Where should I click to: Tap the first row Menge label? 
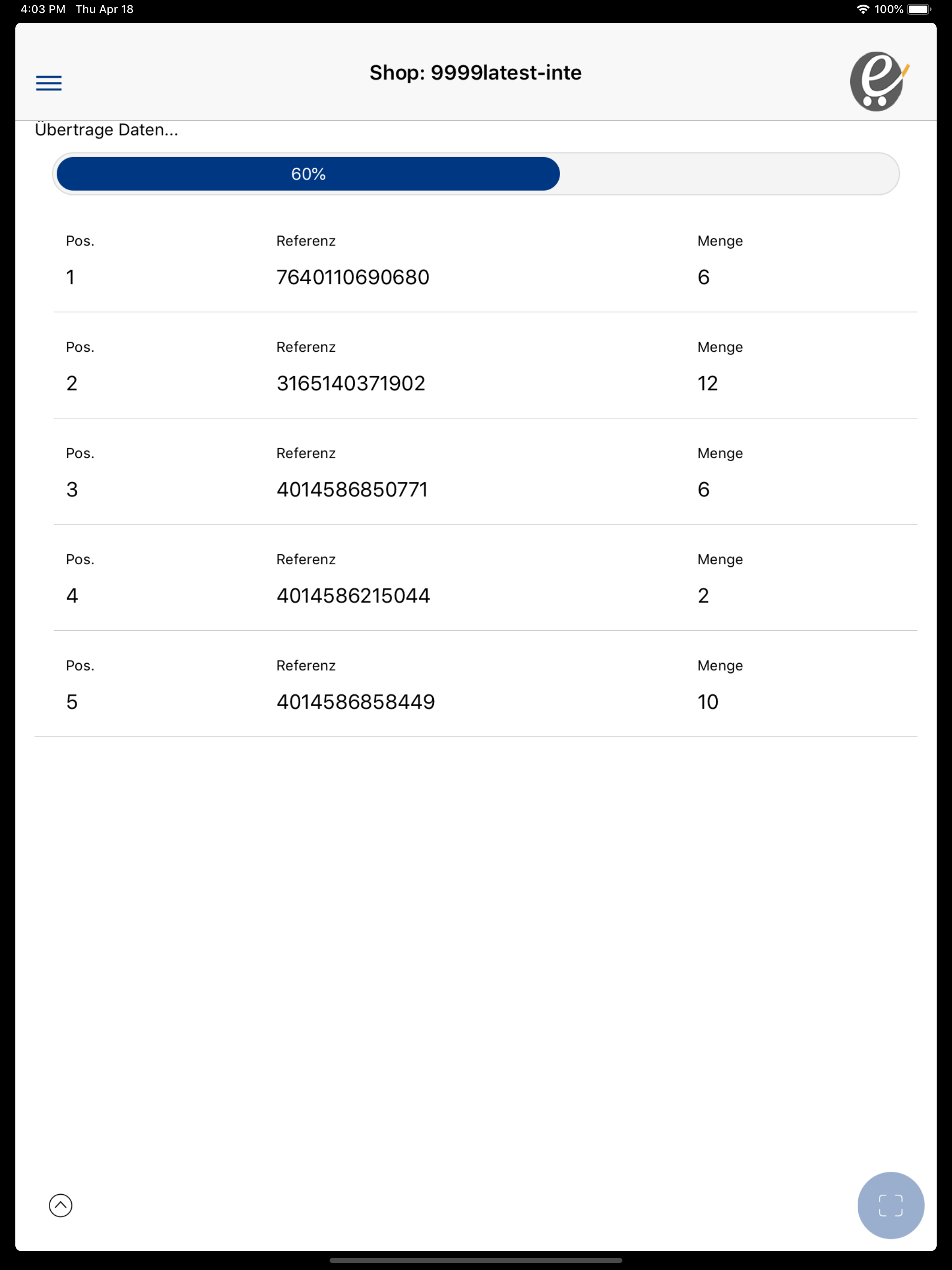click(x=720, y=241)
